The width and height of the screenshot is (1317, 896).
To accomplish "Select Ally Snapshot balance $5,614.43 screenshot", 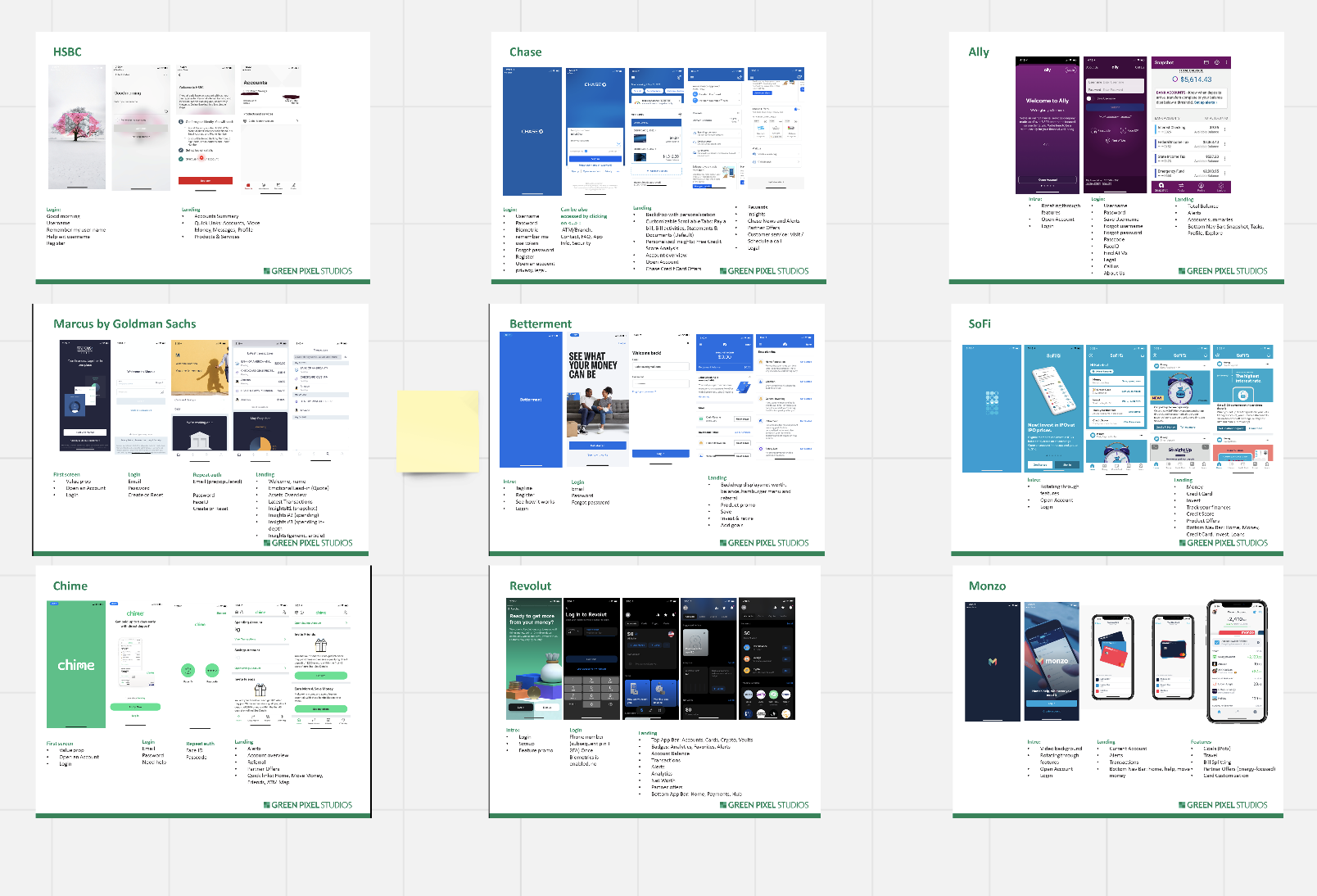I will pos(1191,125).
